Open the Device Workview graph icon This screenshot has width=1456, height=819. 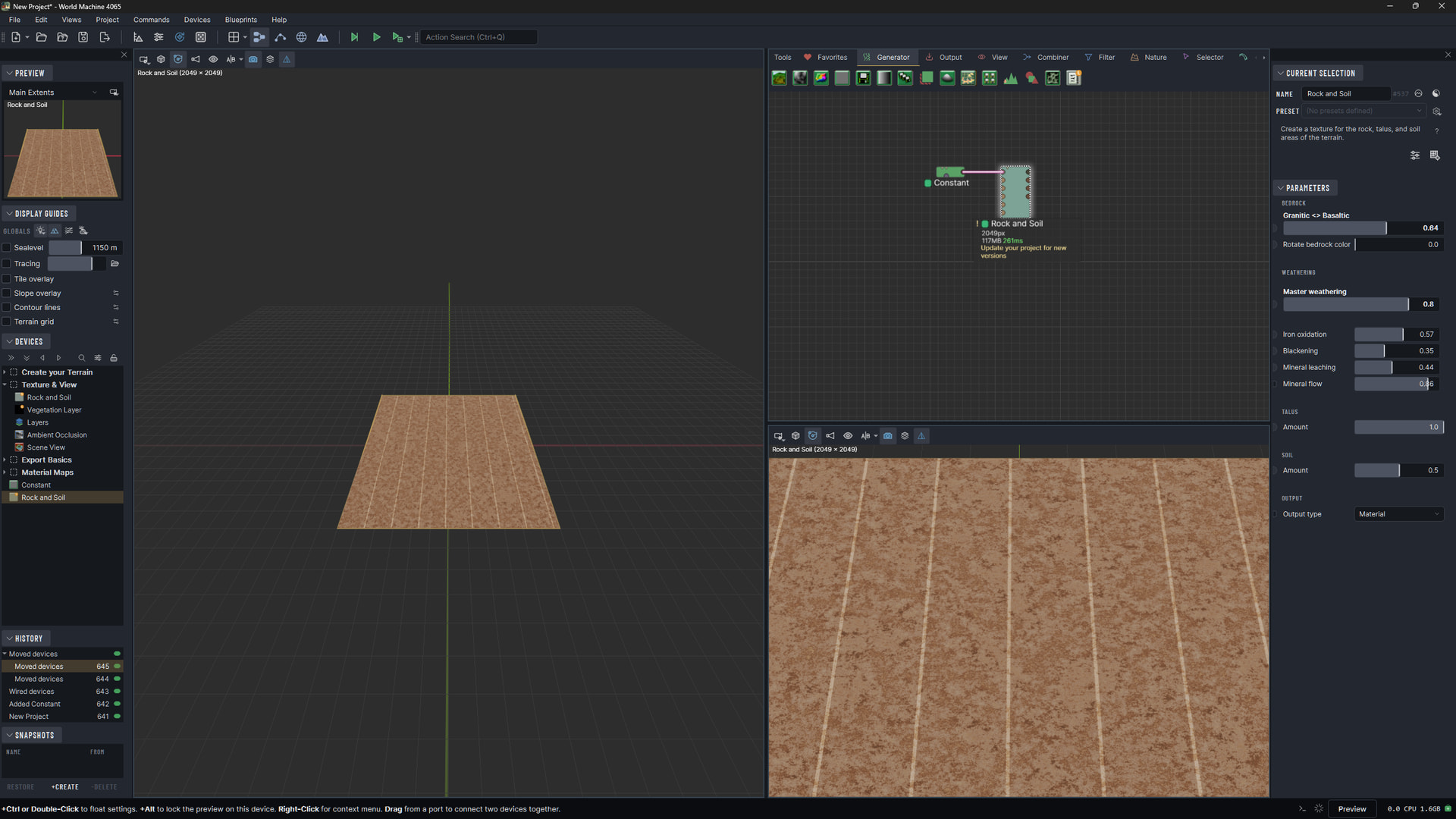coord(259,37)
